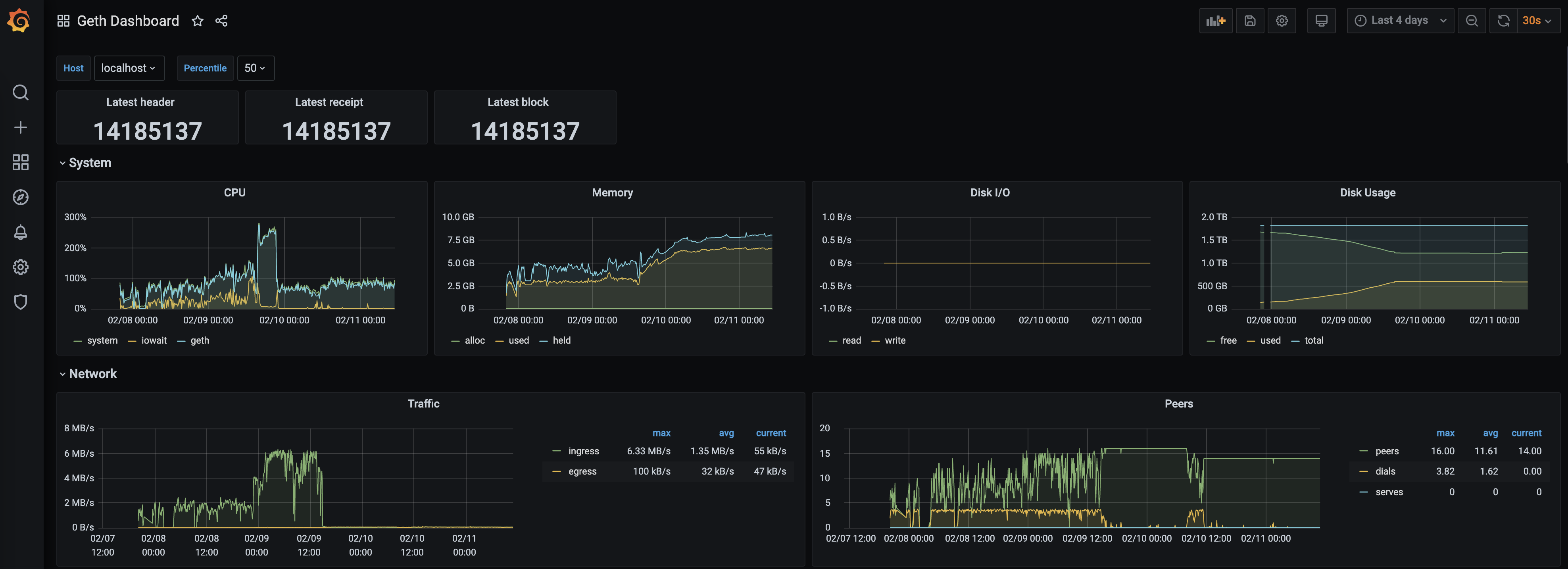Open the Grafana home logo
Image resolution: width=1568 pixels, height=569 pixels.
tap(19, 21)
